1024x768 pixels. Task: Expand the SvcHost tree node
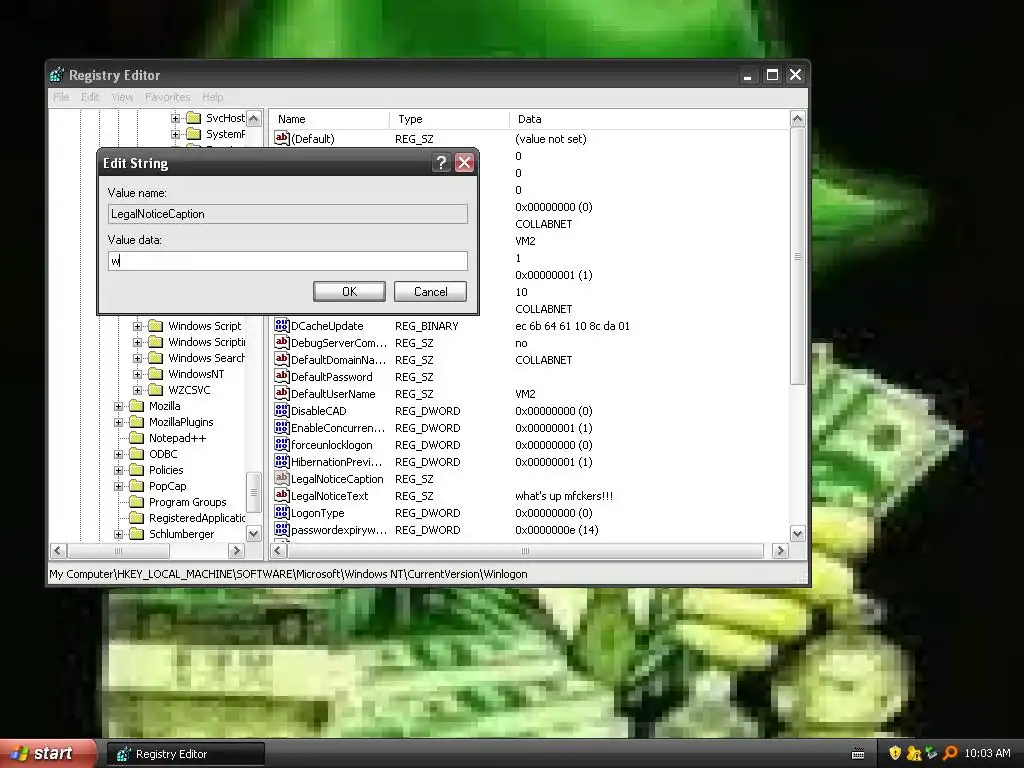point(175,118)
